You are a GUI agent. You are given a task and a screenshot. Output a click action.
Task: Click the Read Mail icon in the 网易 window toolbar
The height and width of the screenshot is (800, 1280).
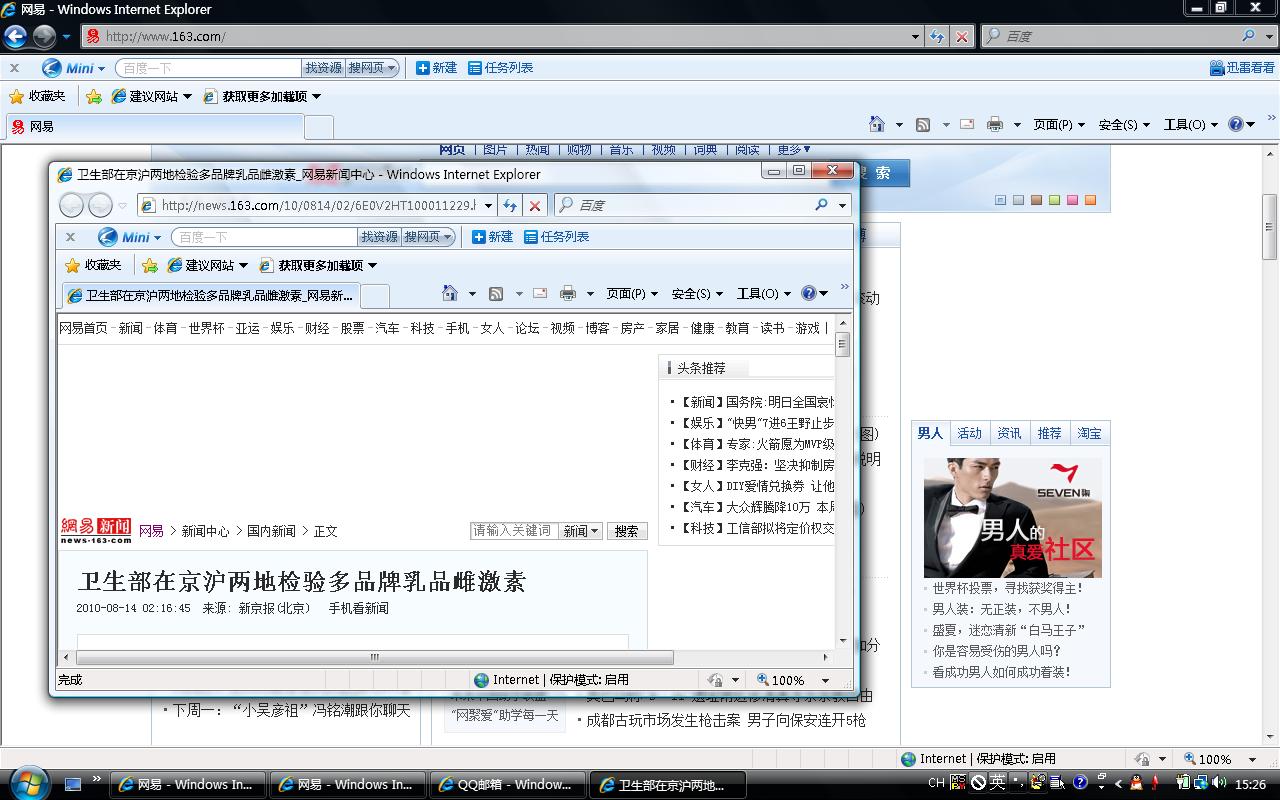pyautogui.click(x=967, y=124)
